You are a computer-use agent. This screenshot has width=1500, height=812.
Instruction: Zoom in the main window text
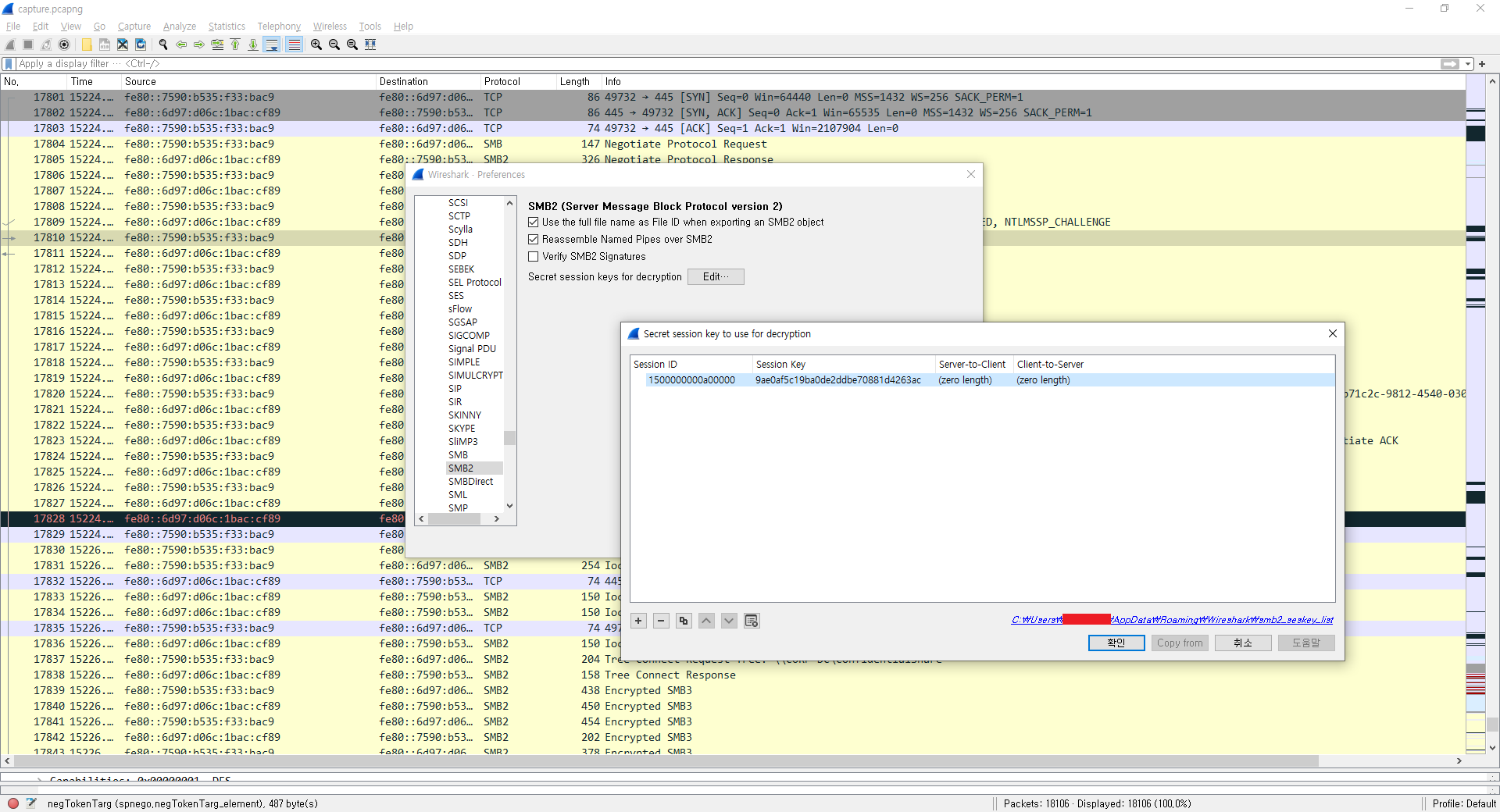pos(316,45)
